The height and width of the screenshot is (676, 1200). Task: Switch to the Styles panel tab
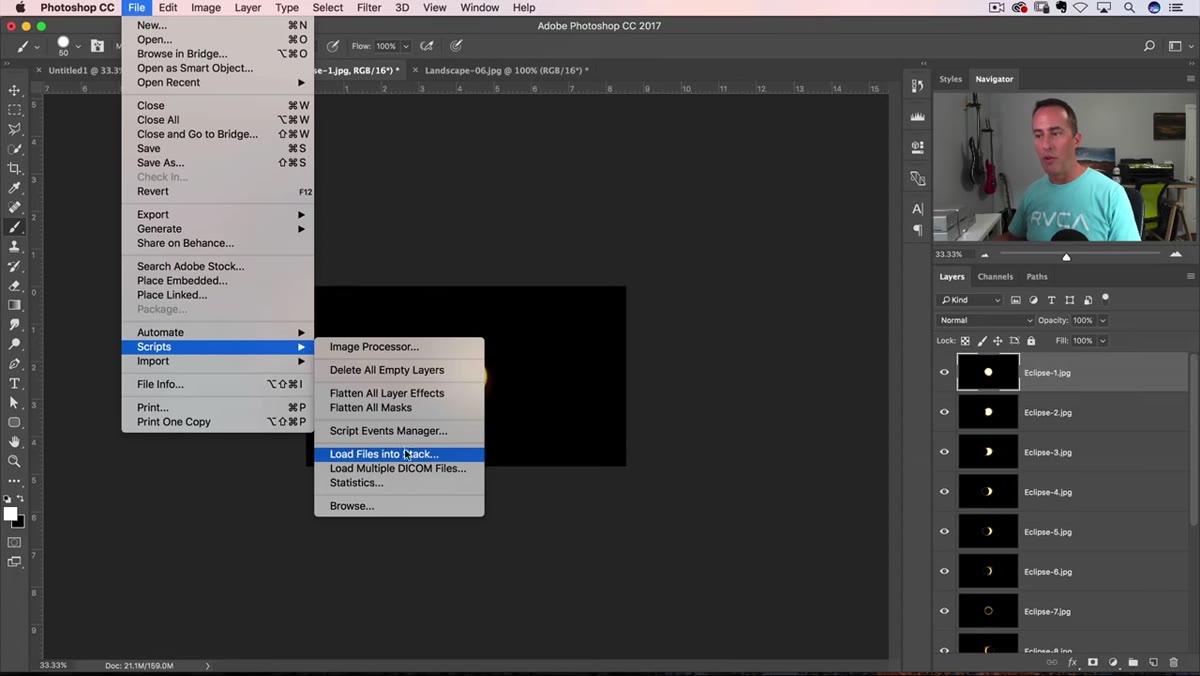(x=950, y=79)
